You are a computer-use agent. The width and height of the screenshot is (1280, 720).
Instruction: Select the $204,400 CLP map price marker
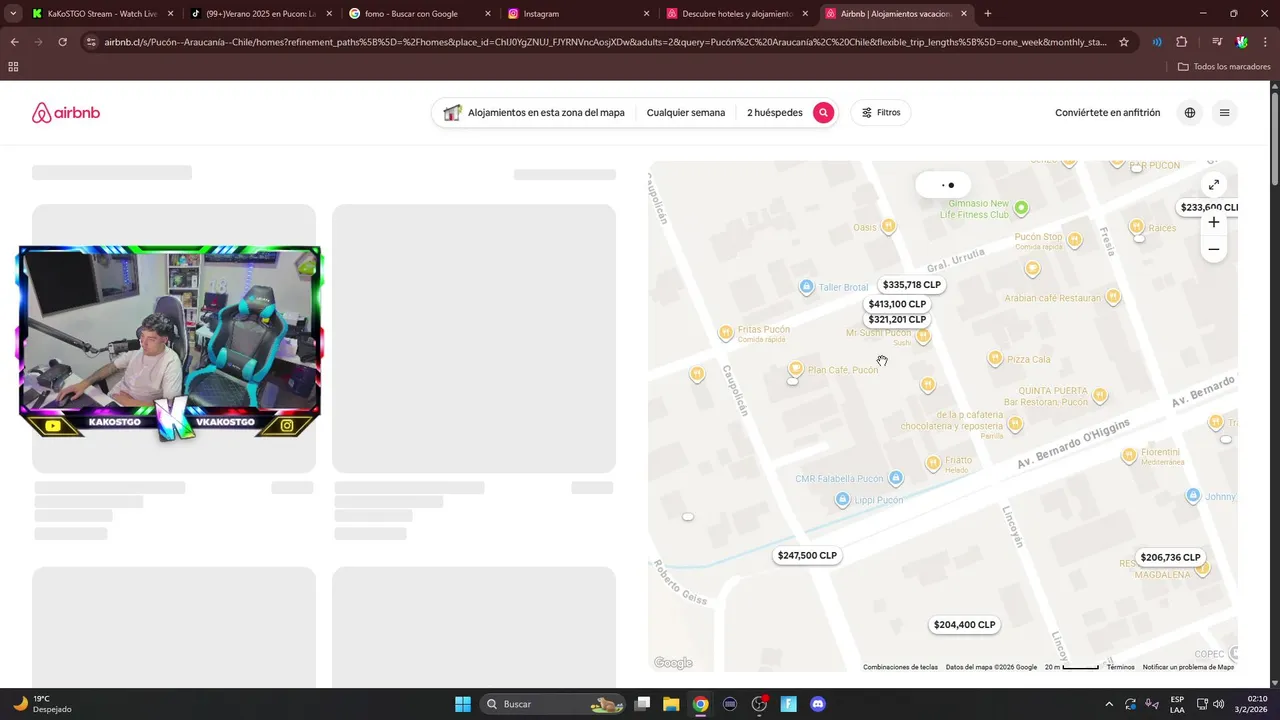click(x=964, y=625)
